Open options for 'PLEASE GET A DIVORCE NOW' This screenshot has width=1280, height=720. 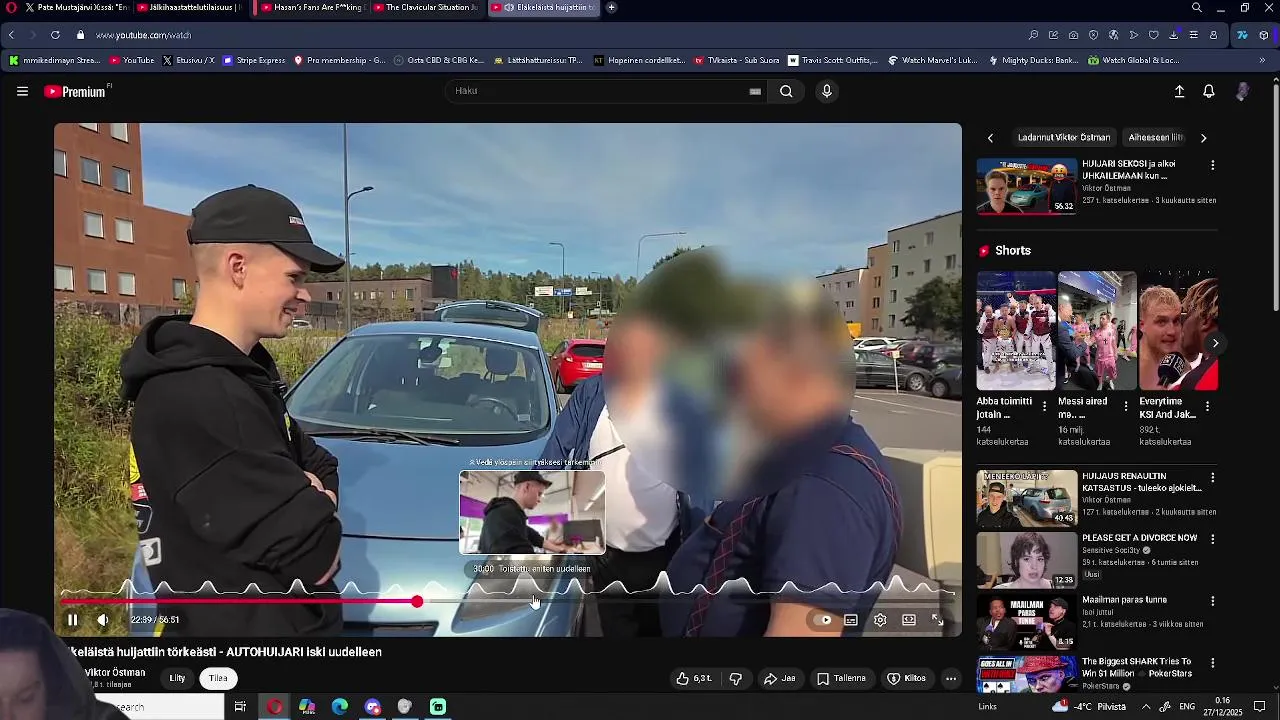tap(1213, 539)
